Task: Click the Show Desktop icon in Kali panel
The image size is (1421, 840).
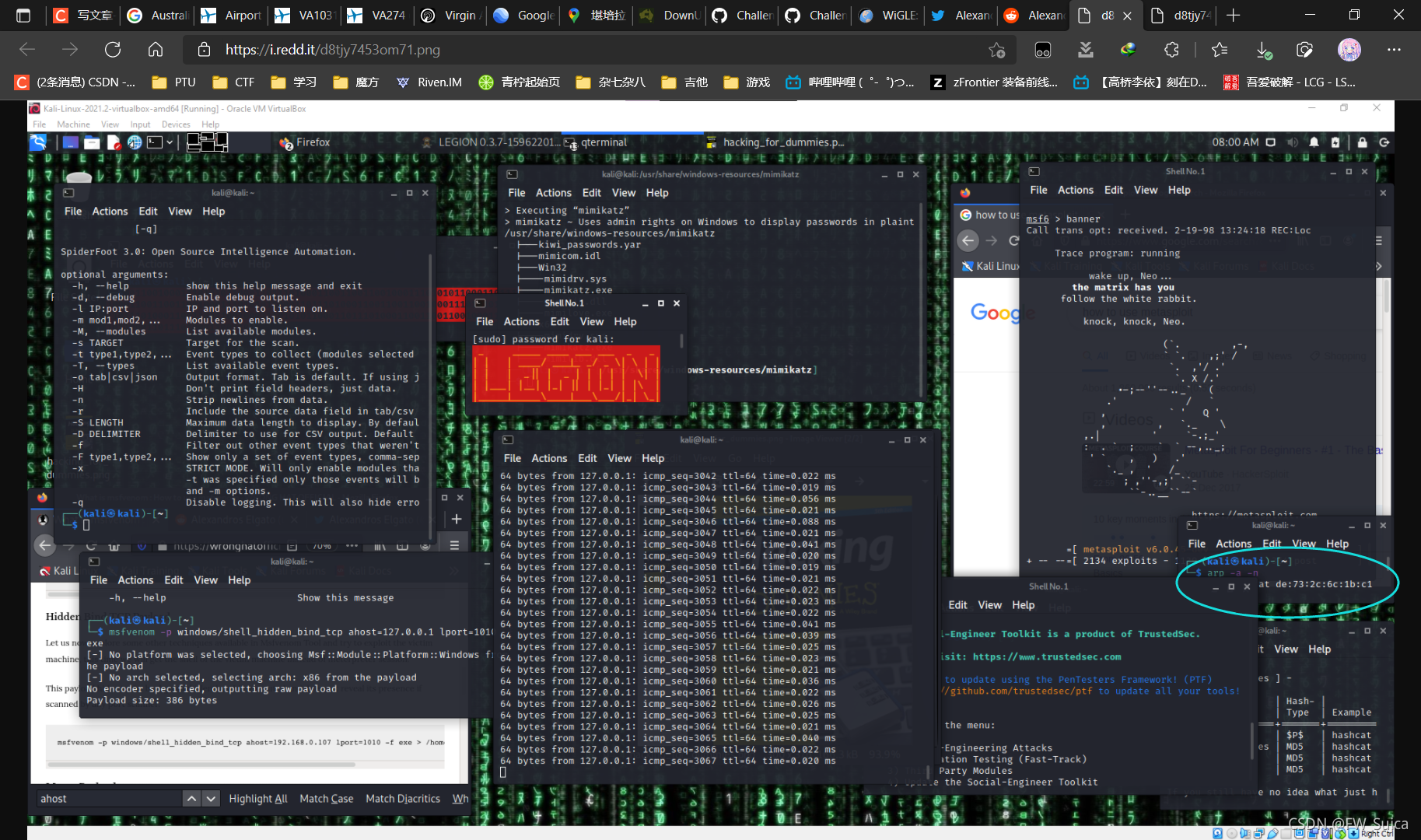Action: click(71, 142)
